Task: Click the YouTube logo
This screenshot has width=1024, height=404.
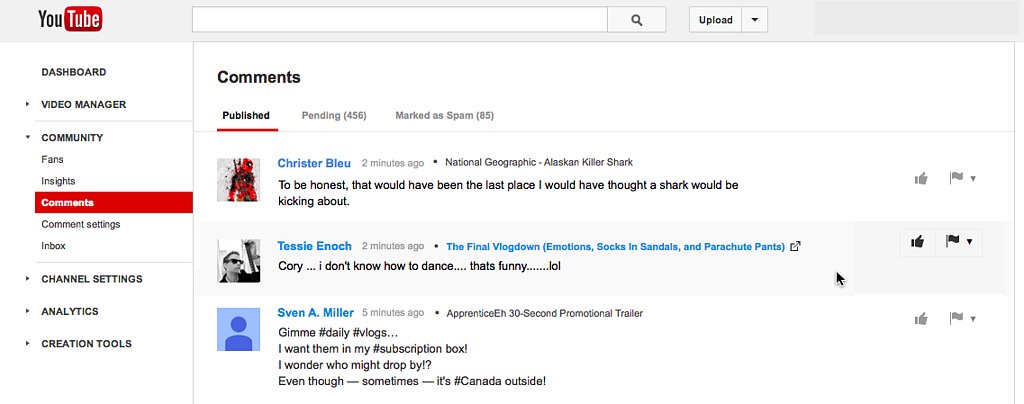Action: (x=70, y=20)
